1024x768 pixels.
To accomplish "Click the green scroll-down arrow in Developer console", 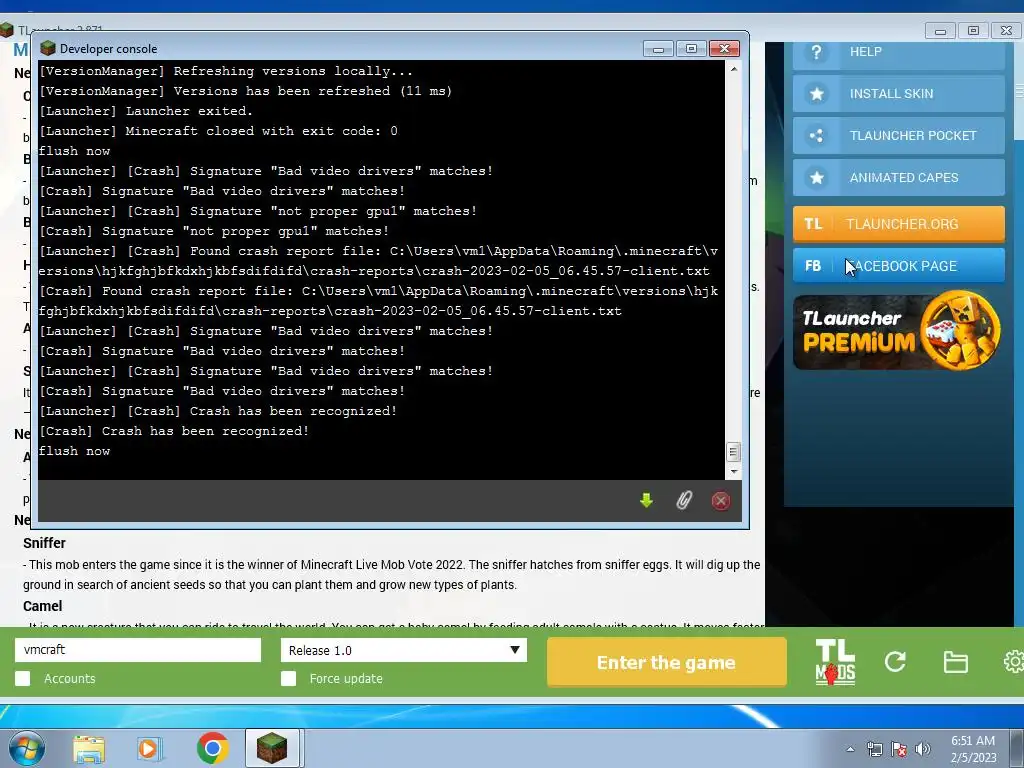I will 647,501.
